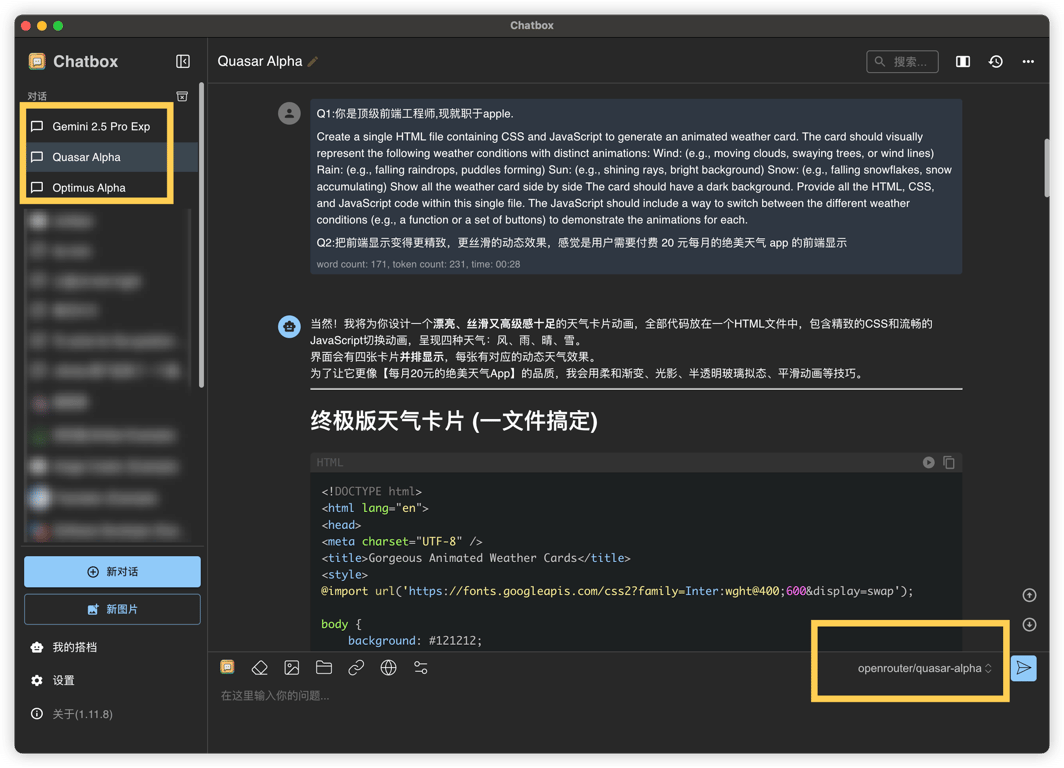Create a new image chat with 新图片

tap(112, 609)
